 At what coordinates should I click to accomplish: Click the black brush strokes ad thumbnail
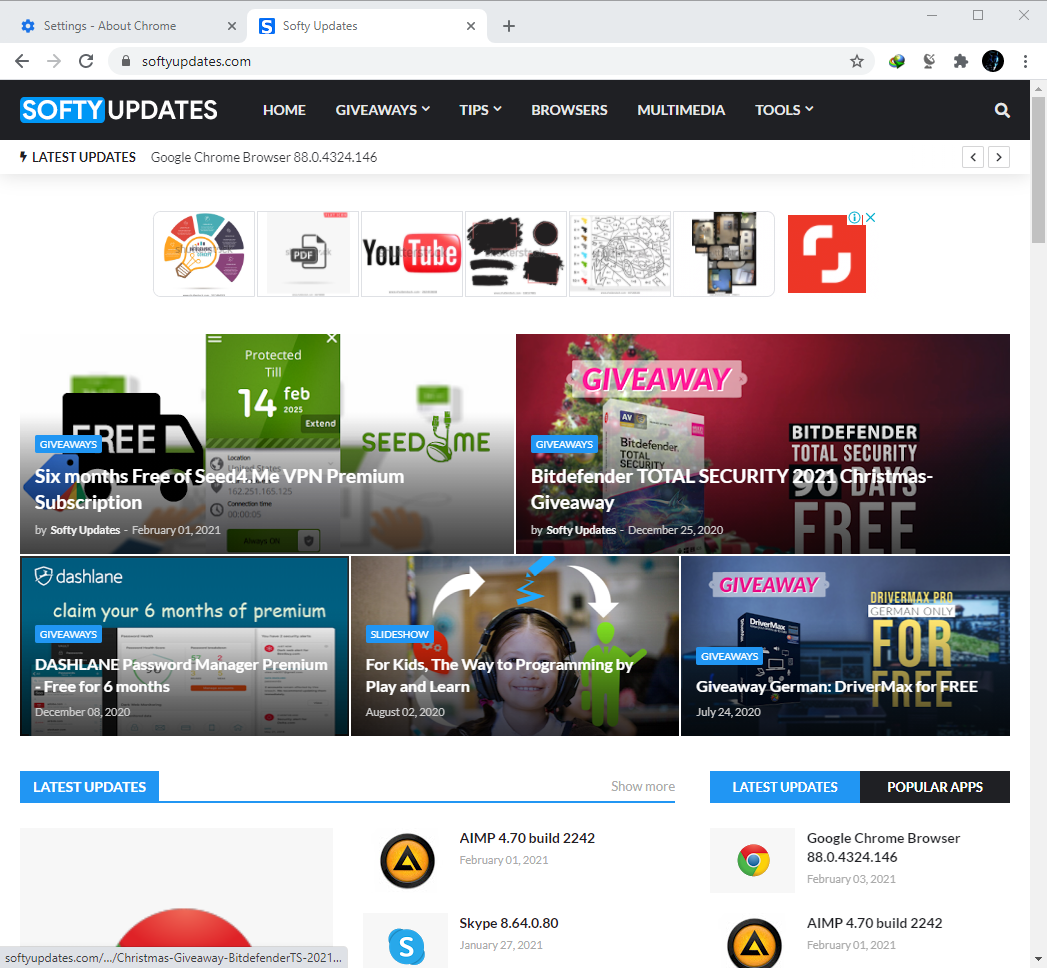[x=516, y=254]
